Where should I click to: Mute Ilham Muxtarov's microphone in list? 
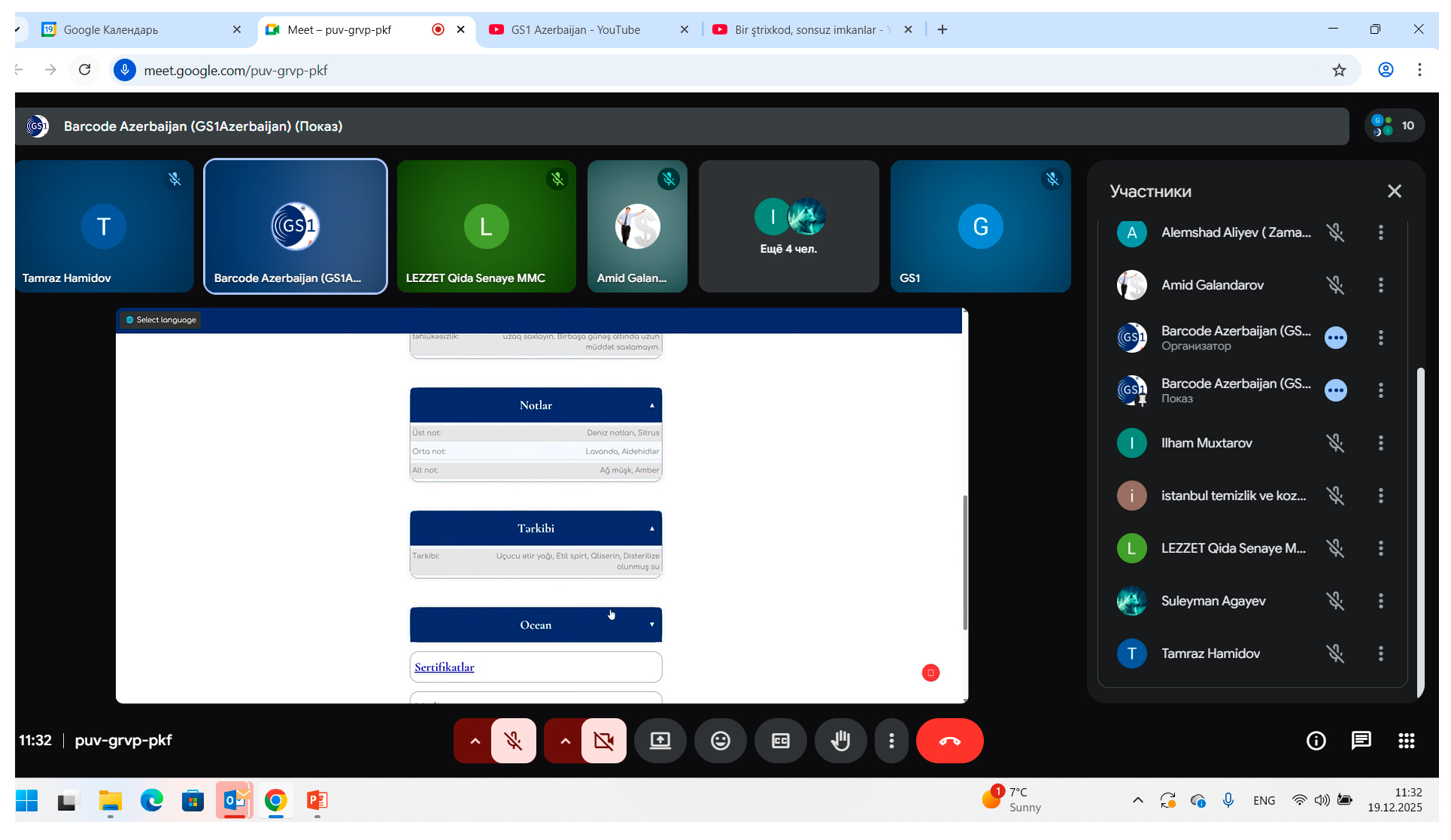[1335, 443]
